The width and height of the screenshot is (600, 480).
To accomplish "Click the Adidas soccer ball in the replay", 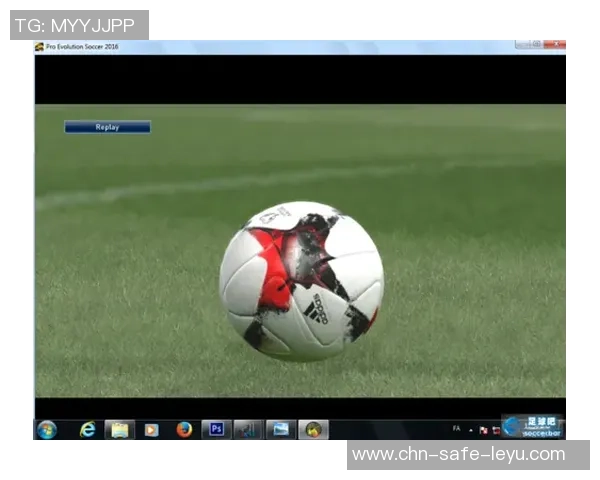I will (300, 281).
